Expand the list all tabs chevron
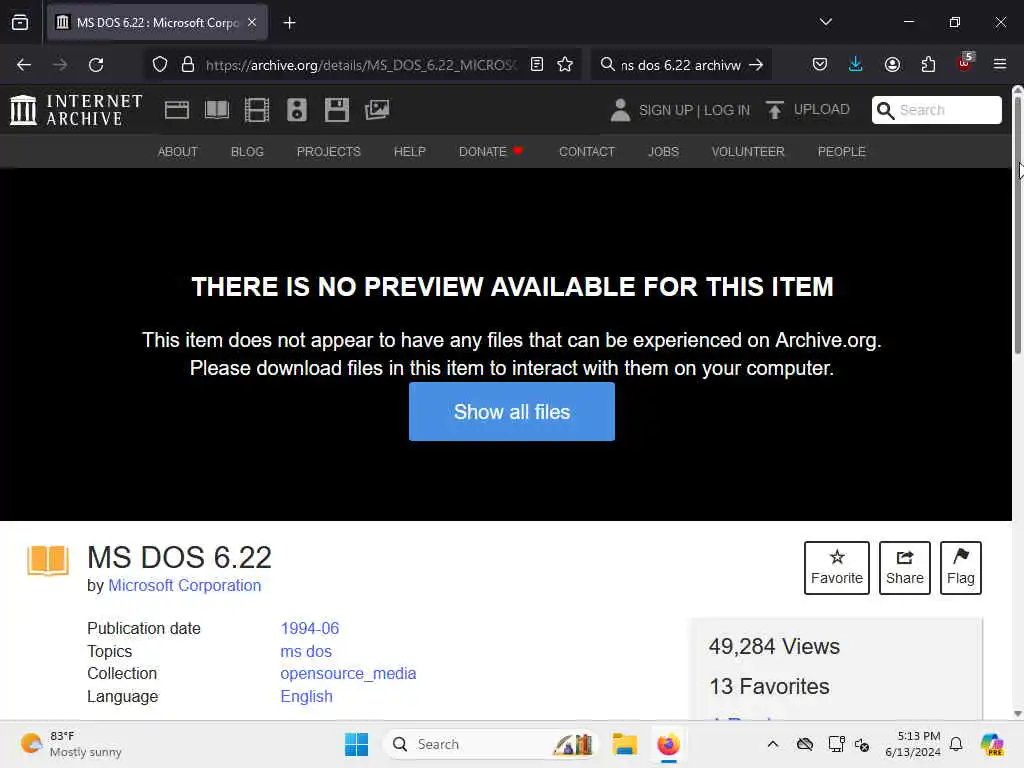Viewport: 1024px width, 768px height. coord(826,22)
